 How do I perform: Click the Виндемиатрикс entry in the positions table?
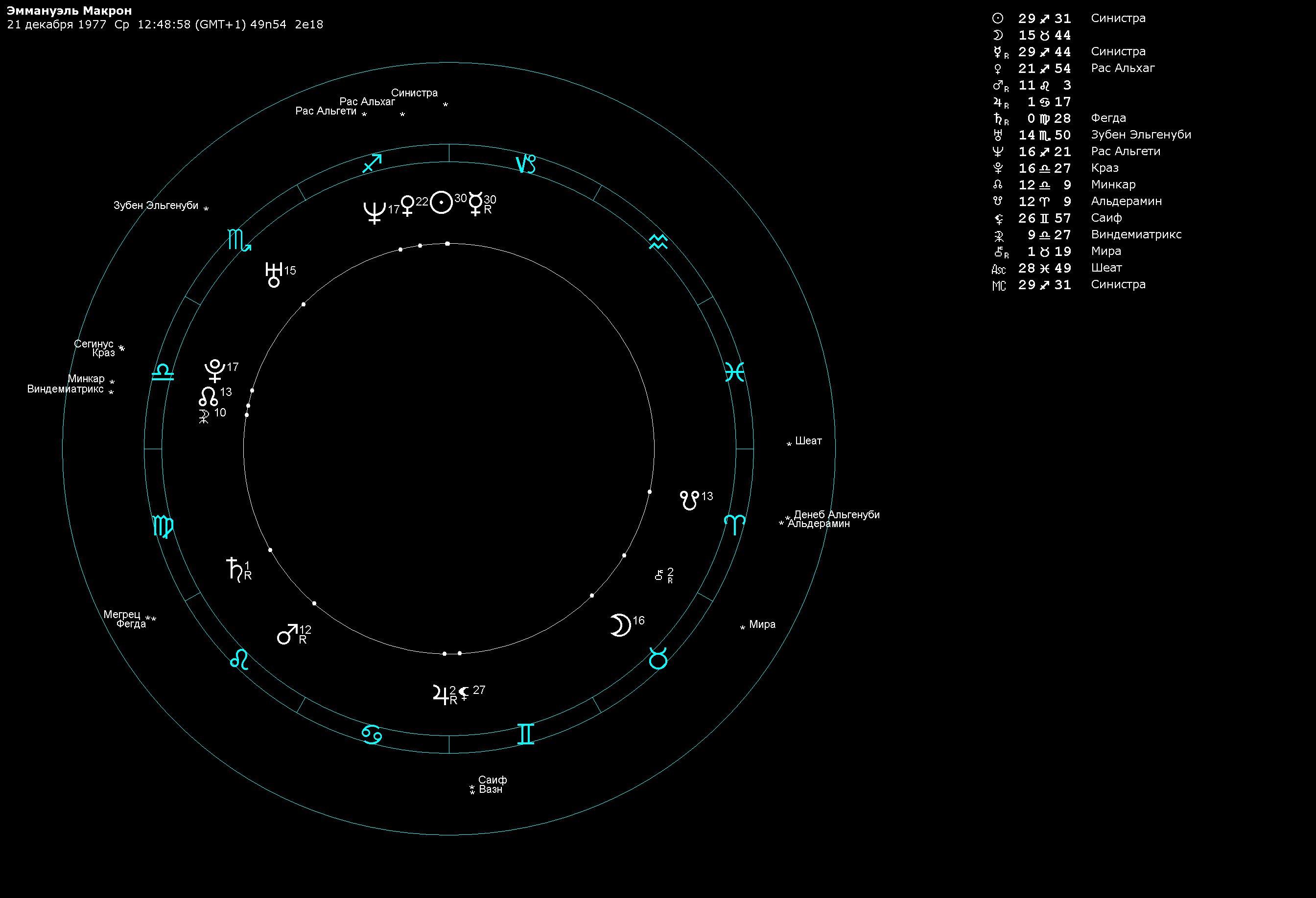point(1136,234)
